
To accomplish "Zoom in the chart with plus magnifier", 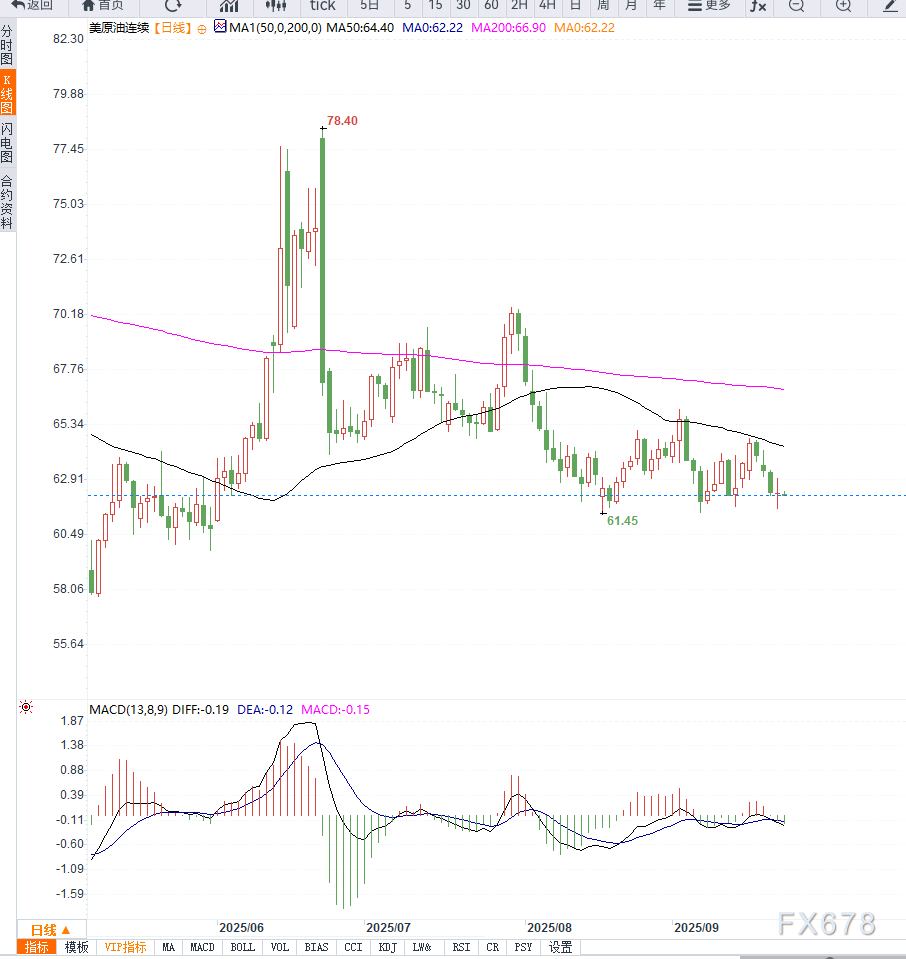I will tap(843, 5).
